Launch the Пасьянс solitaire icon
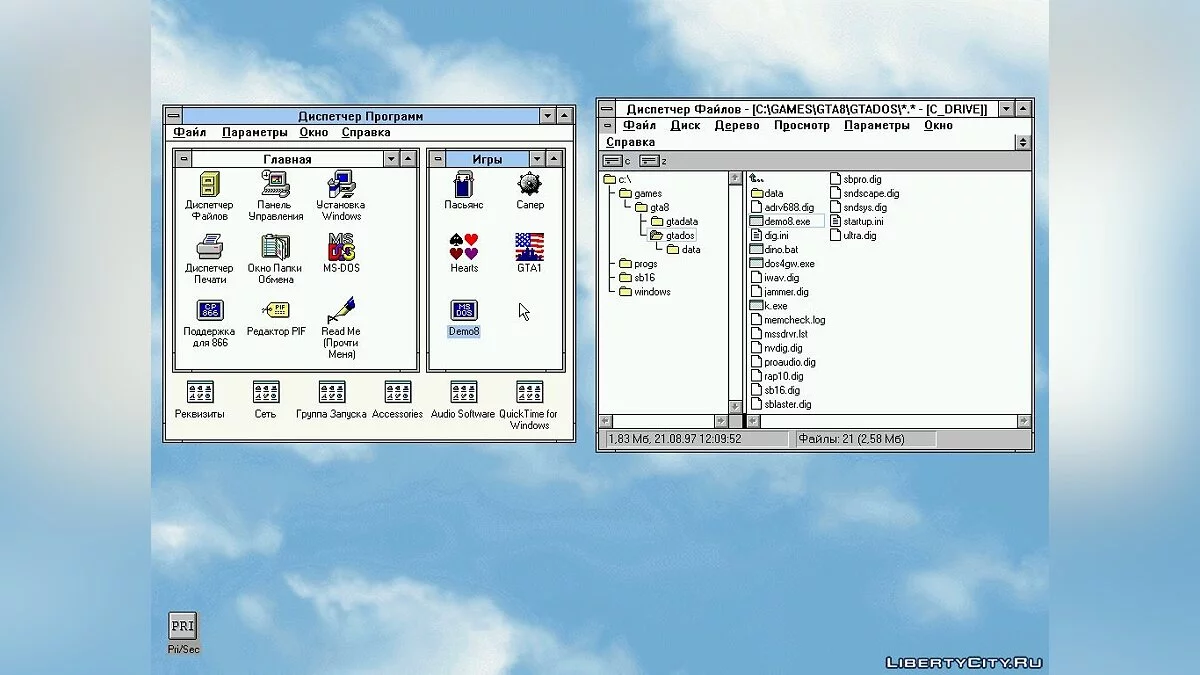The height and width of the screenshot is (675, 1200). point(463,185)
